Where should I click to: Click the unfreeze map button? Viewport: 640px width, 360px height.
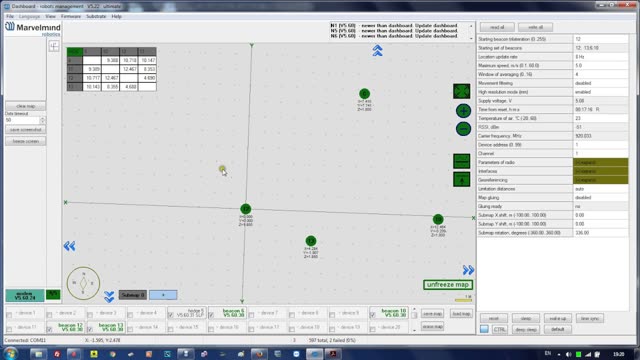point(448,284)
